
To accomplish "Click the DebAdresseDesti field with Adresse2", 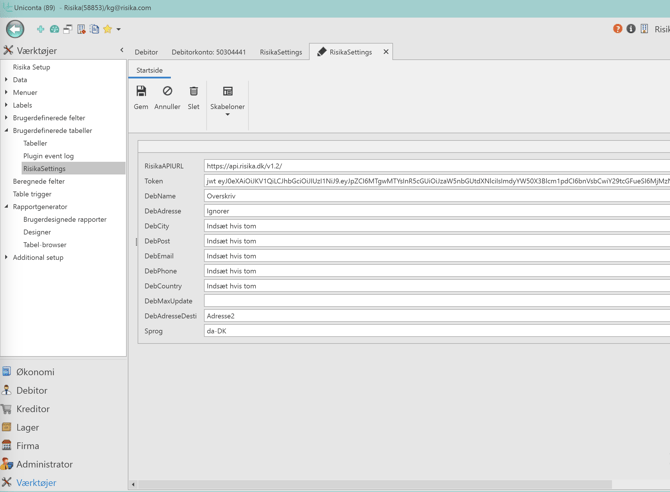I will pyautogui.click(x=437, y=316).
